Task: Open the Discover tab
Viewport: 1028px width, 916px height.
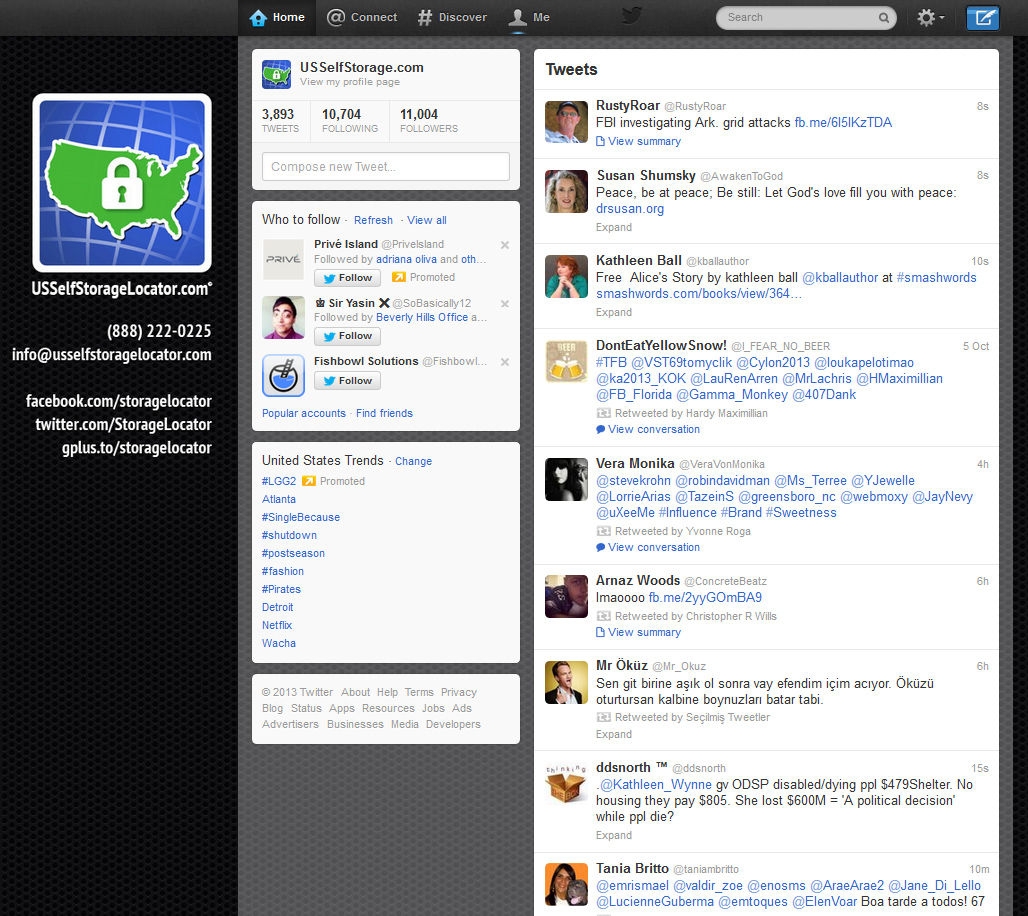Action: click(x=452, y=18)
